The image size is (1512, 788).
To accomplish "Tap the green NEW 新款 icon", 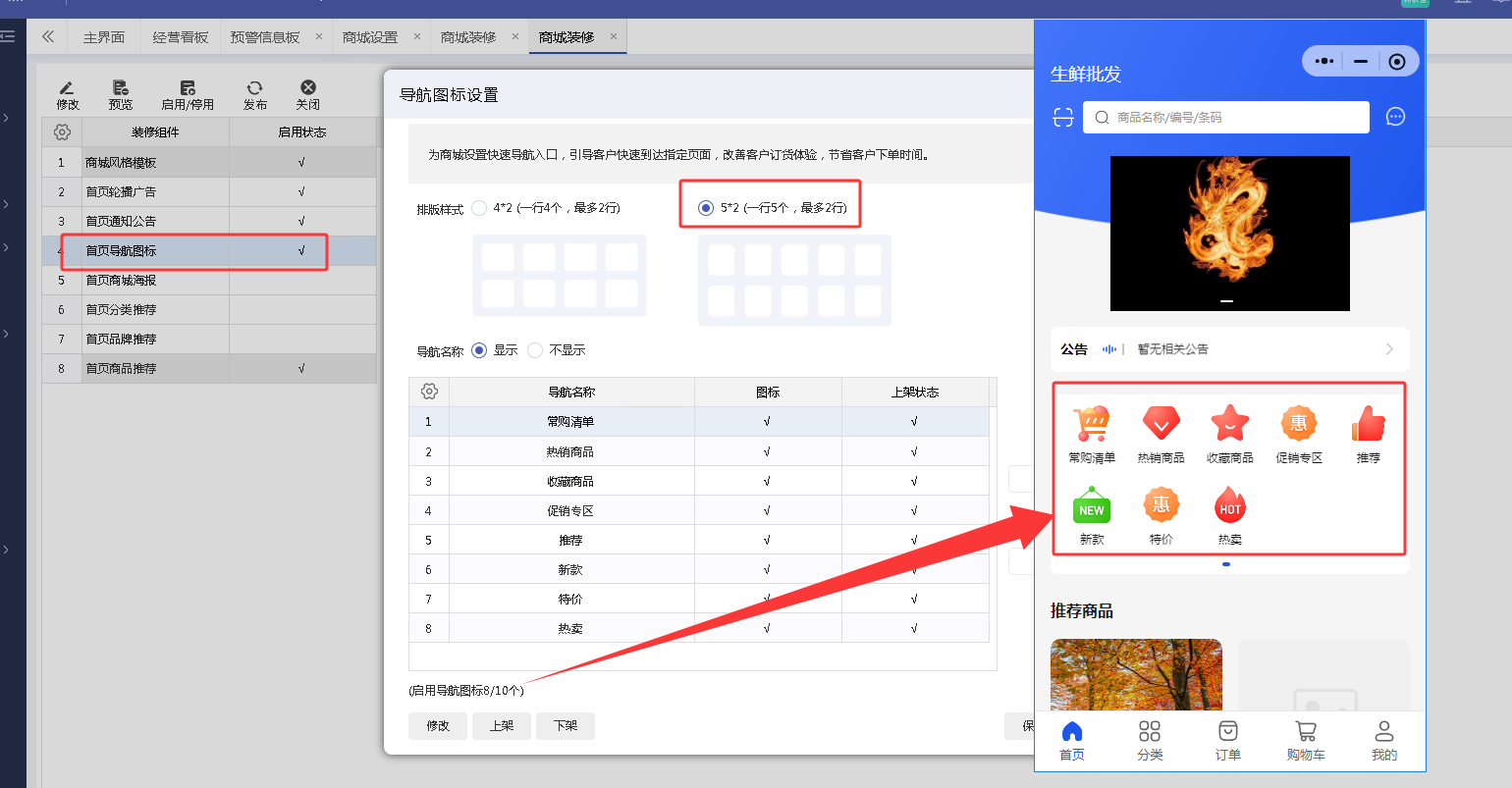I will (1092, 506).
